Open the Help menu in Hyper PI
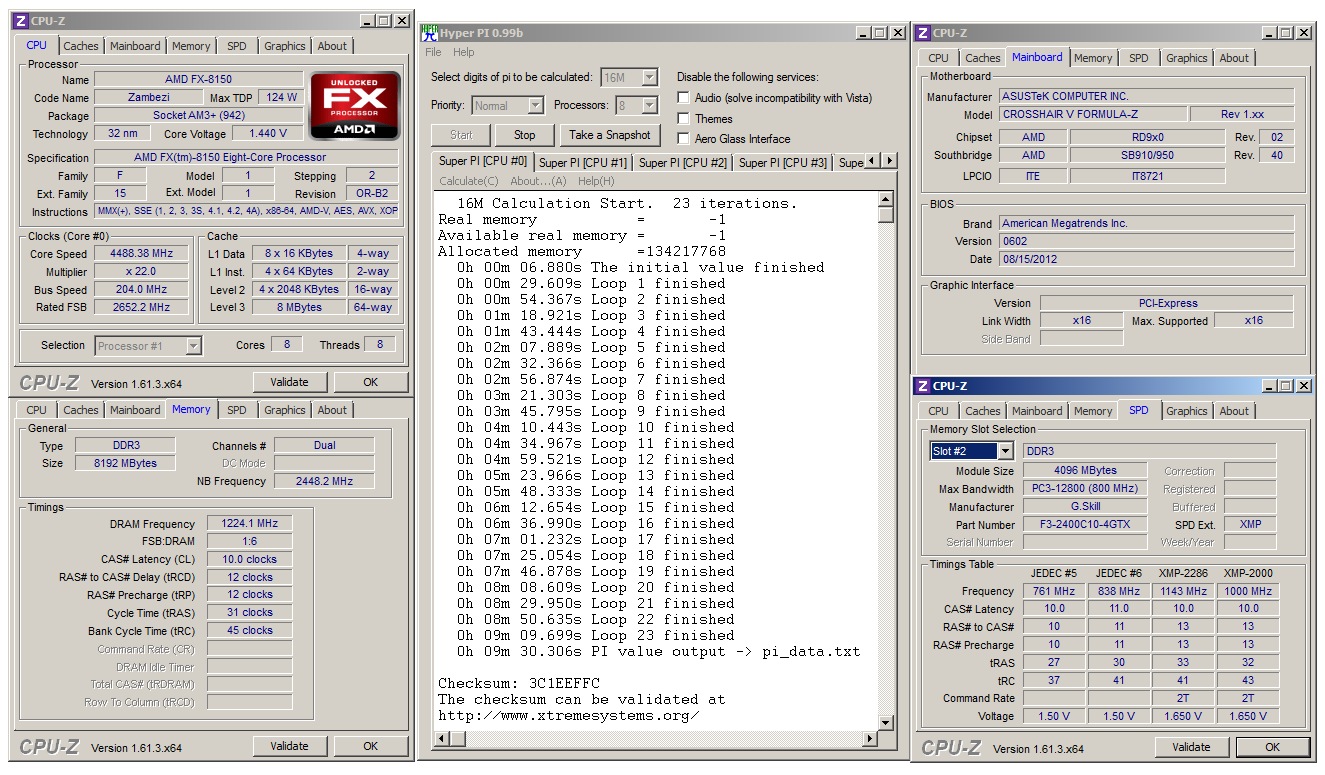 [x=464, y=52]
